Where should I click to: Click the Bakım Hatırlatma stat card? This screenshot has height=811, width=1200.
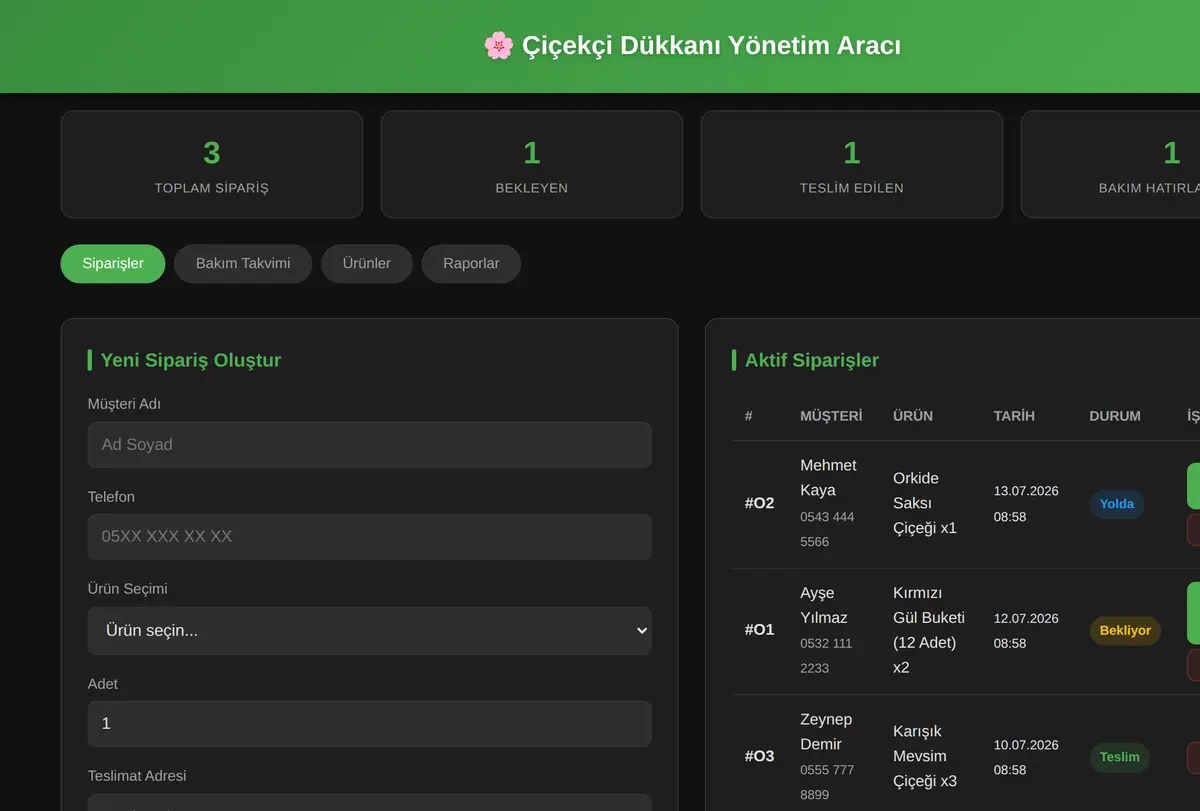[1110, 164]
